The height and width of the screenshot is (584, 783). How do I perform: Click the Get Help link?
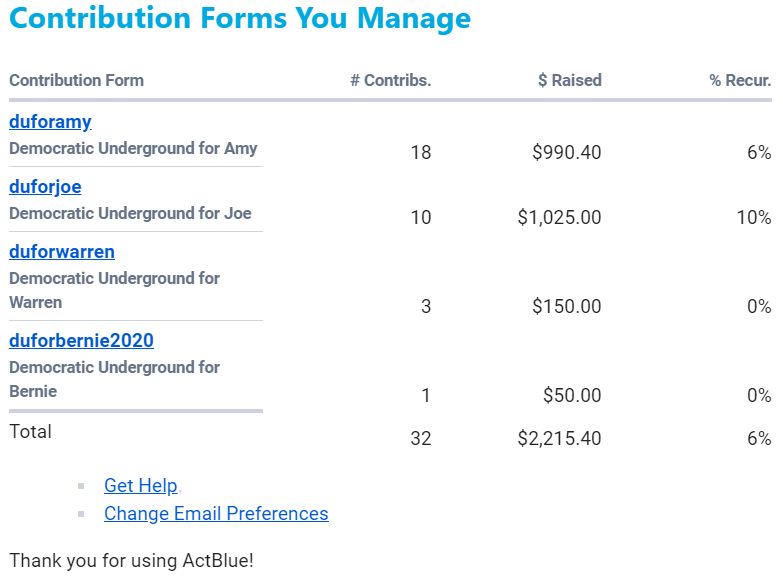pos(140,486)
